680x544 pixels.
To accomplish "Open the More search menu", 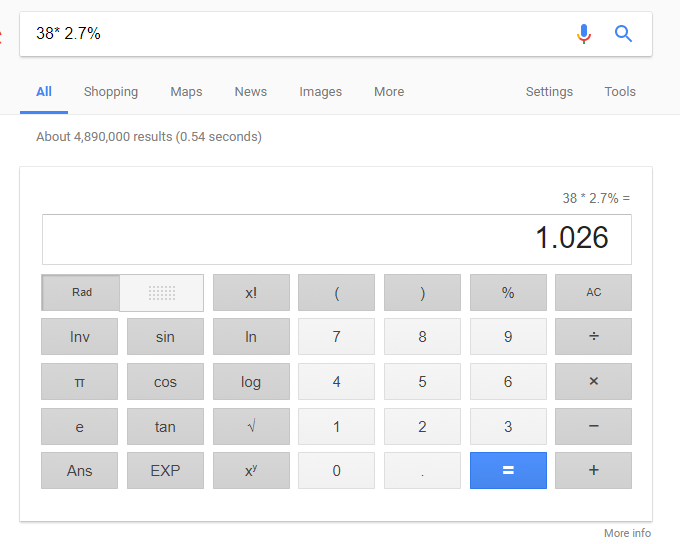I will [x=389, y=92].
